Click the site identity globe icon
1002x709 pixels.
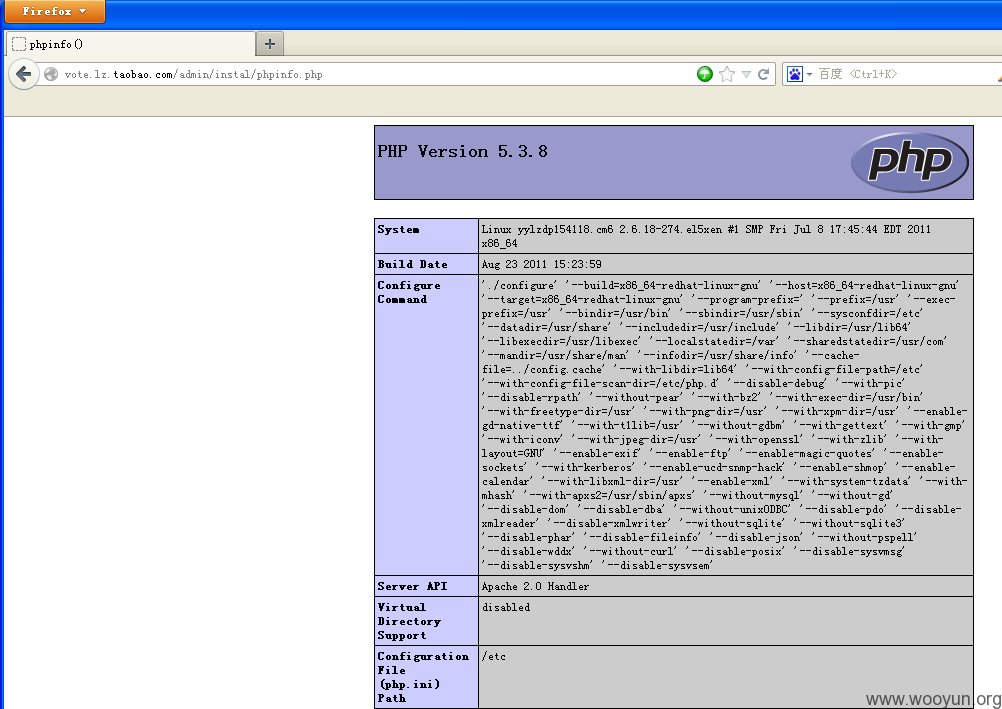51,74
